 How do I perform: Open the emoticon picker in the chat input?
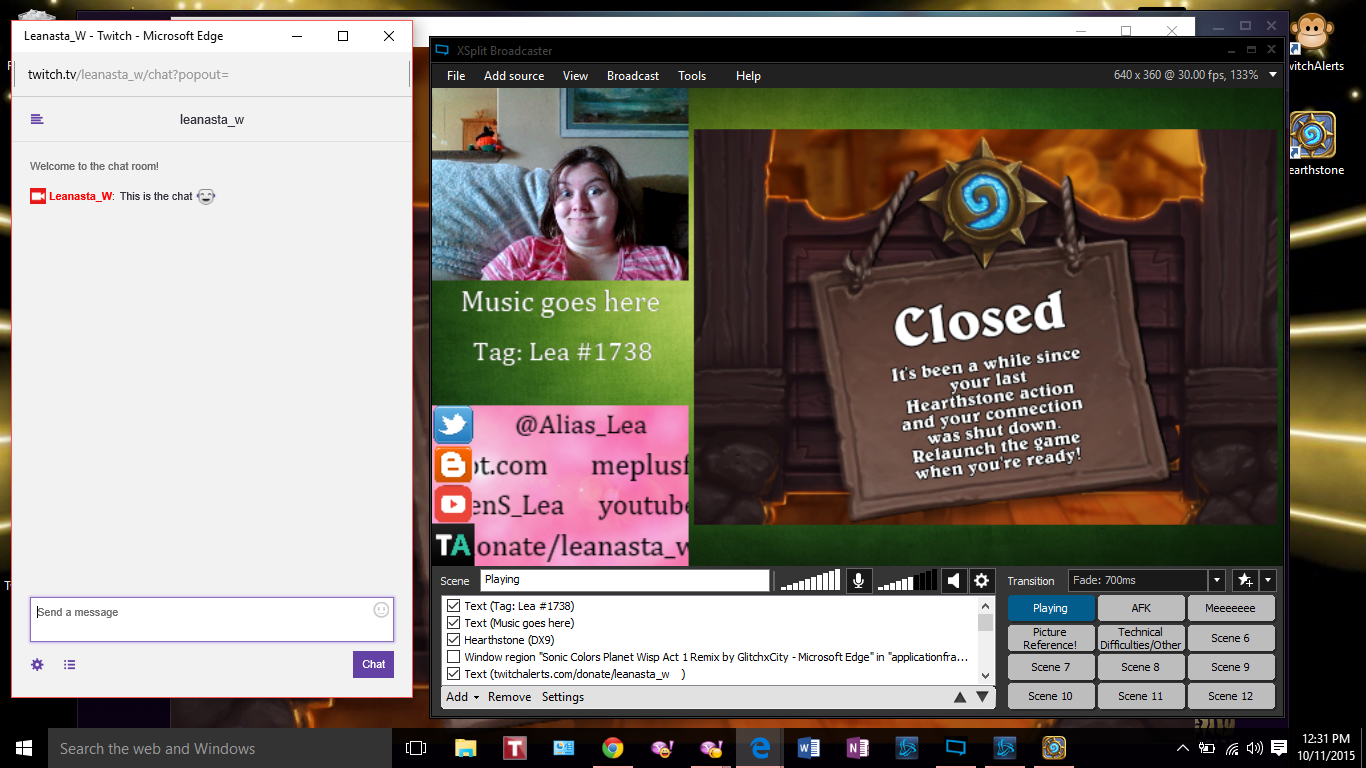pos(379,611)
